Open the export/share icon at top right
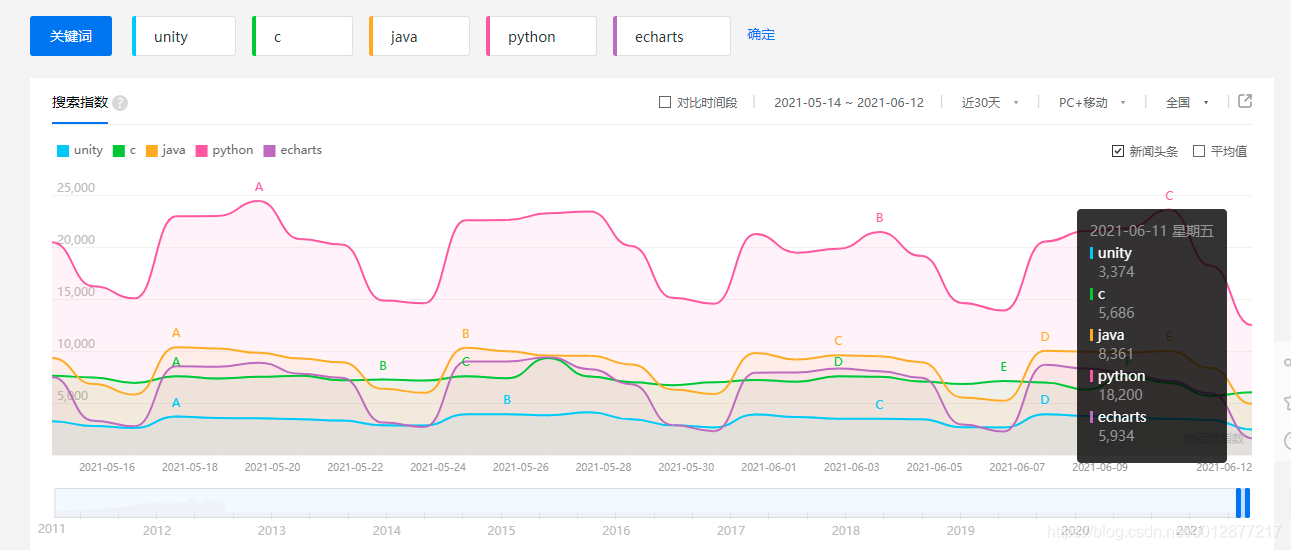 pos(1245,101)
